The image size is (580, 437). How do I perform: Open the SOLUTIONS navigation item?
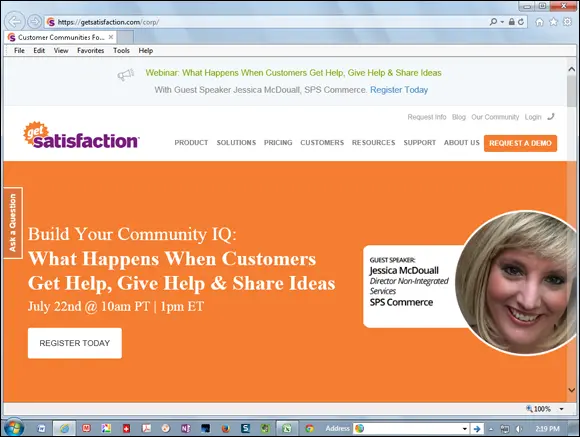pyautogui.click(x=236, y=143)
